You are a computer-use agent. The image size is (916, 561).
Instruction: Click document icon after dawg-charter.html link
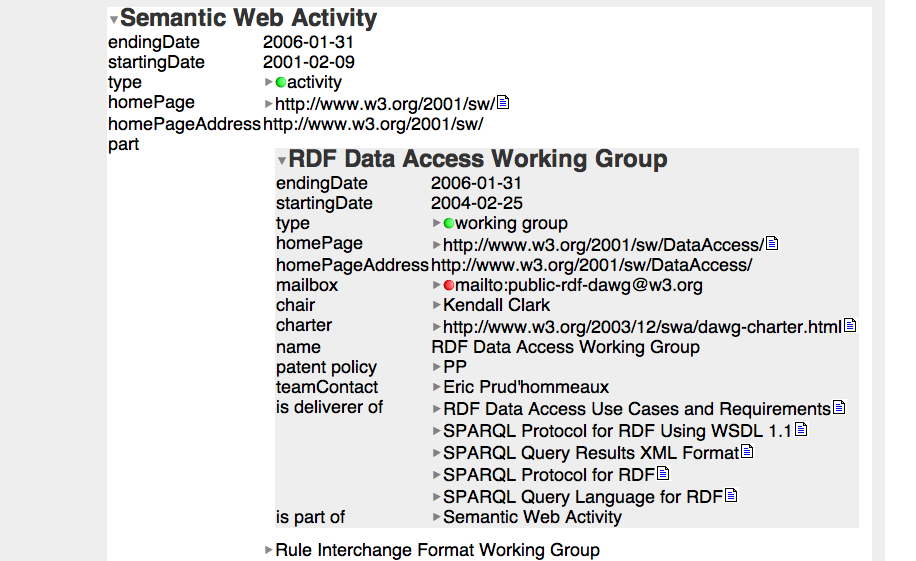[850, 326]
